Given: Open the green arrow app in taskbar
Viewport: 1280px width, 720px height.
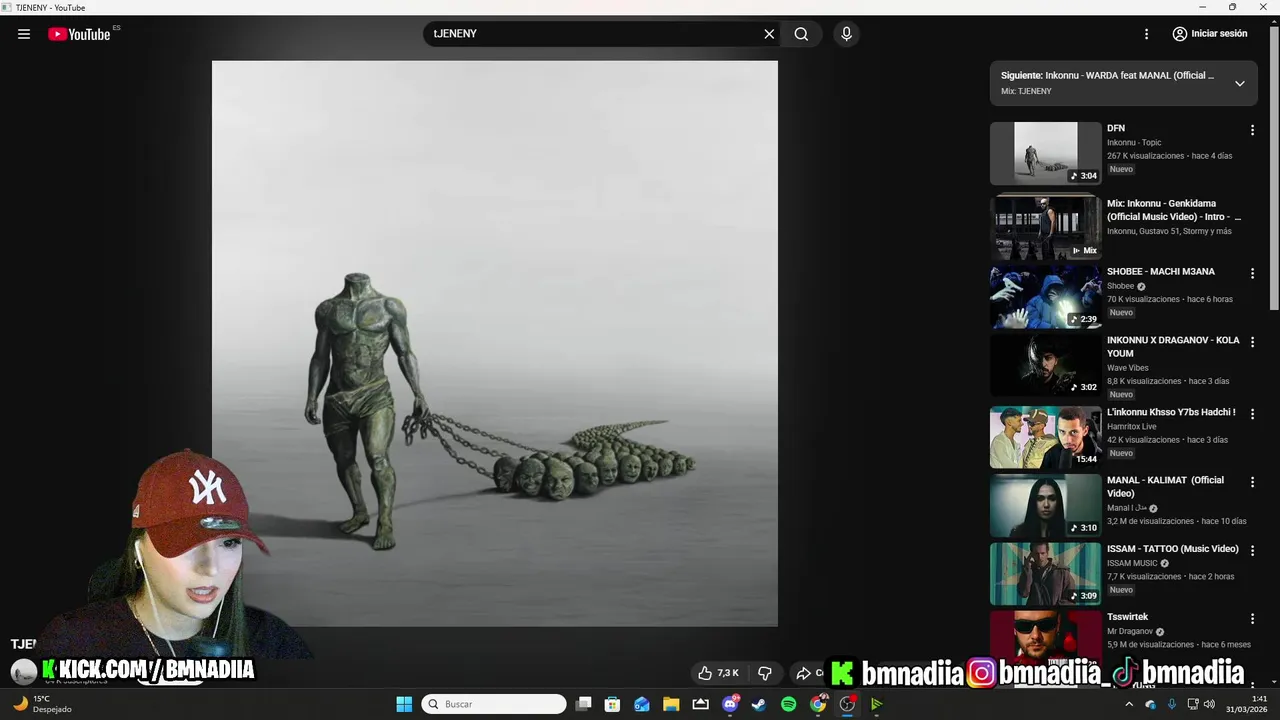Looking at the screenshot, I should click(x=876, y=704).
